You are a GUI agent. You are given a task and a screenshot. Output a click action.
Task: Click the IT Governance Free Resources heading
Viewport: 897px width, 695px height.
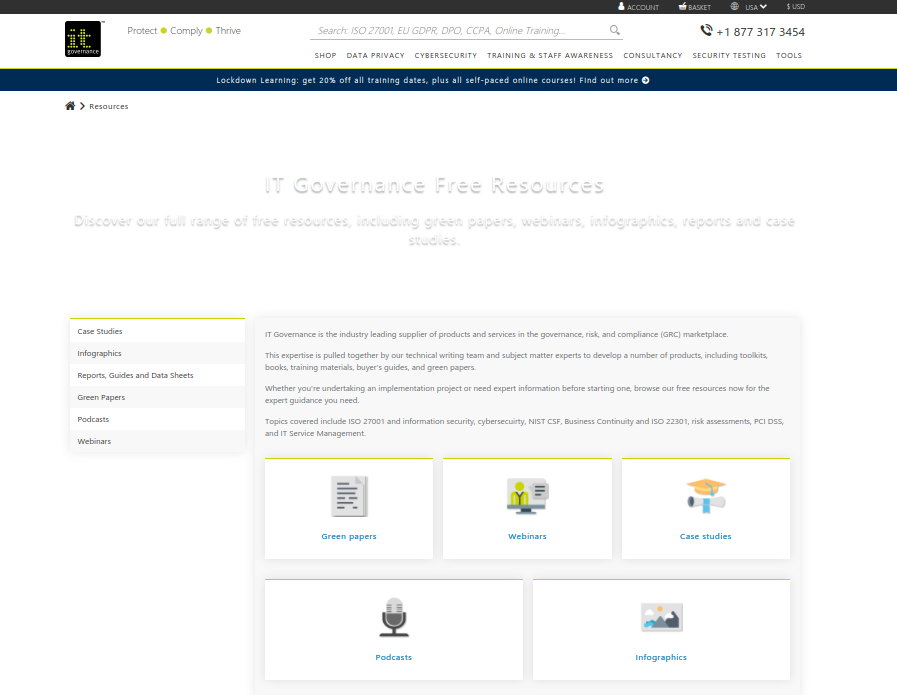coord(434,185)
